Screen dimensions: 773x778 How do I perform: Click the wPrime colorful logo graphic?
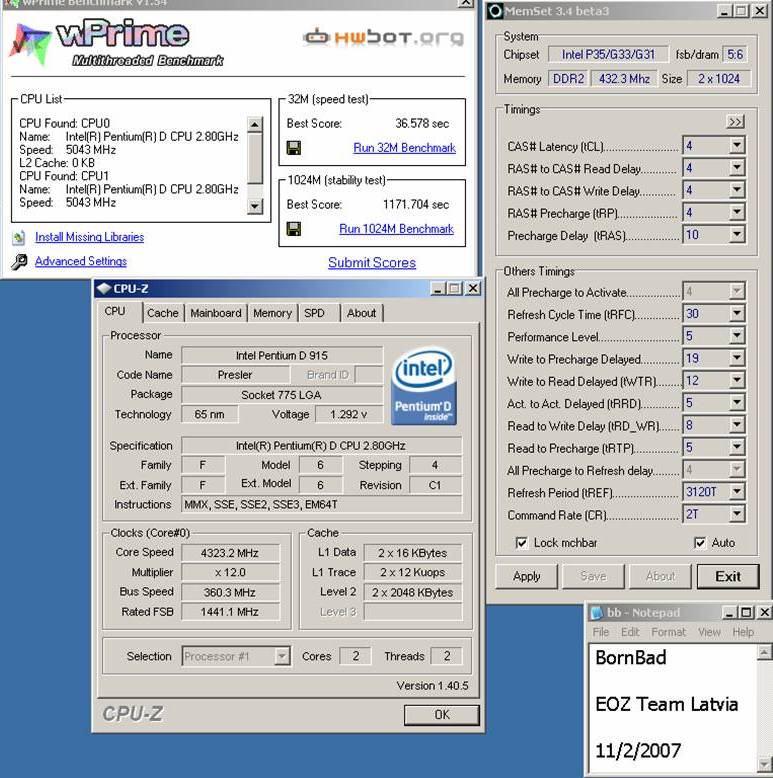click(31, 45)
